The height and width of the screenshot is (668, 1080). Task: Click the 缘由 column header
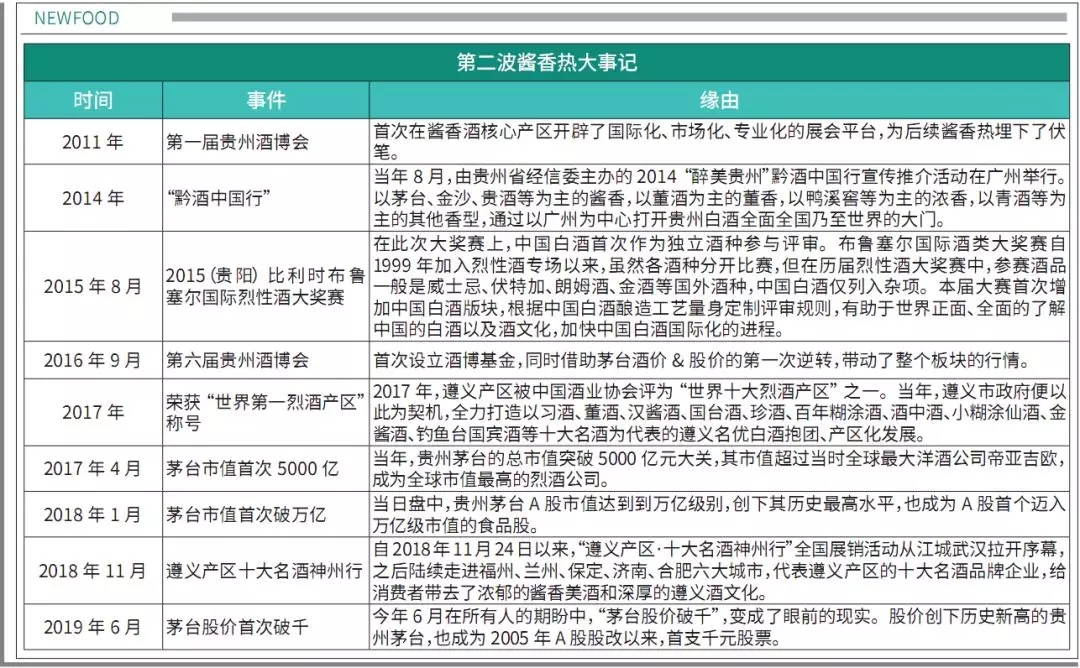point(719,101)
